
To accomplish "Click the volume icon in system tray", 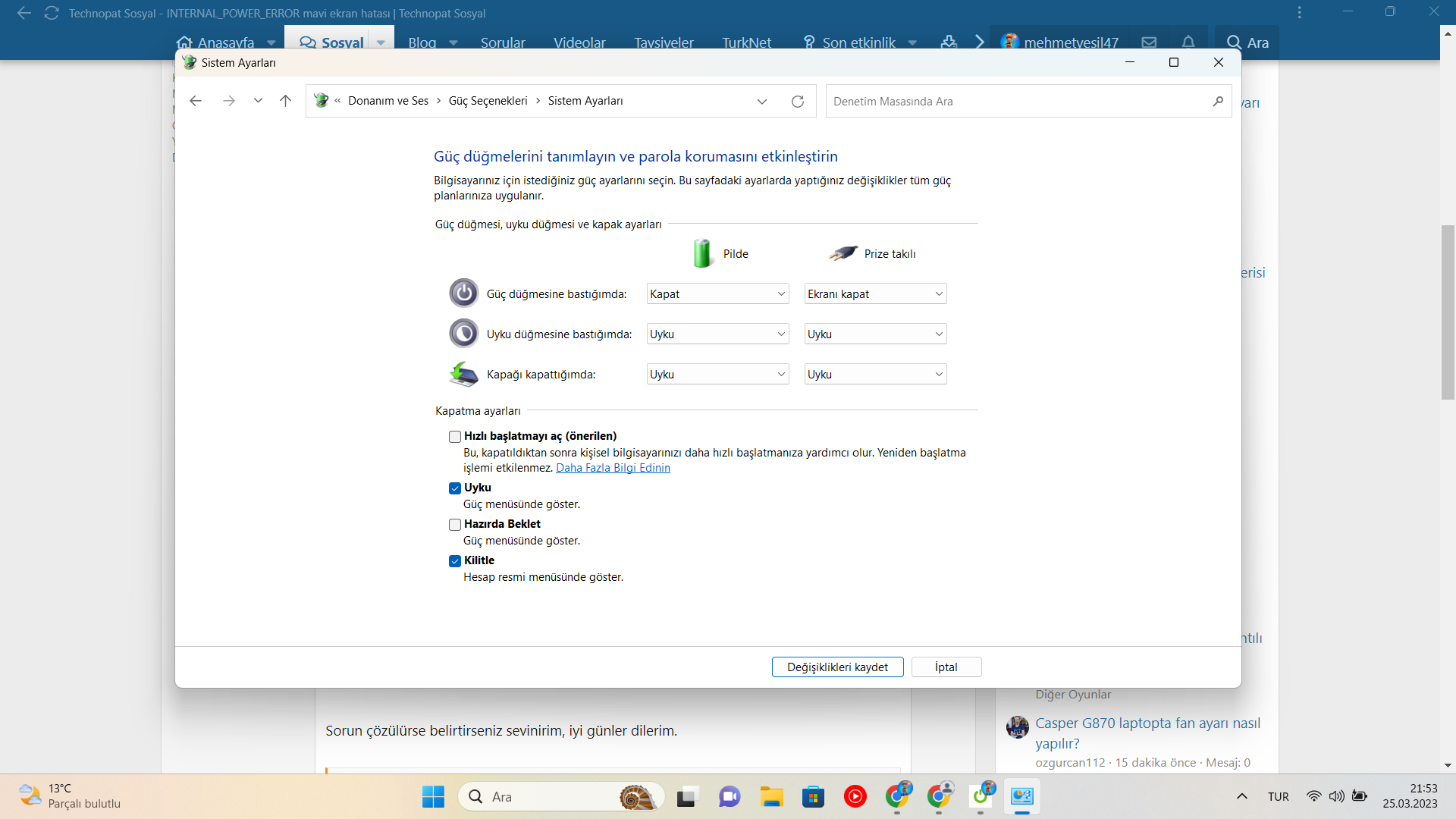I will click(1336, 796).
